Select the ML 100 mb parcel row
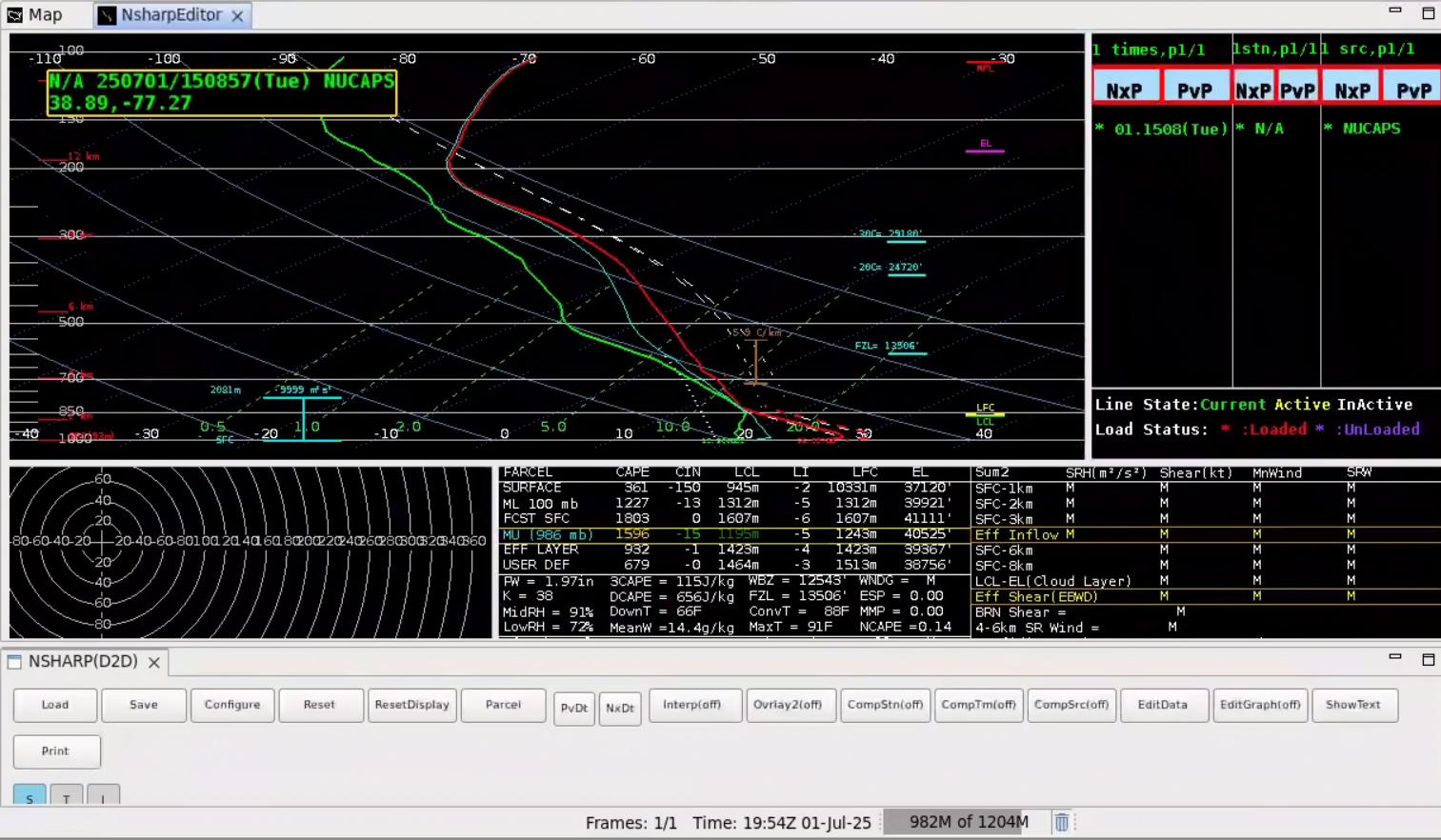The height and width of the screenshot is (840, 1441). (733, 503)
